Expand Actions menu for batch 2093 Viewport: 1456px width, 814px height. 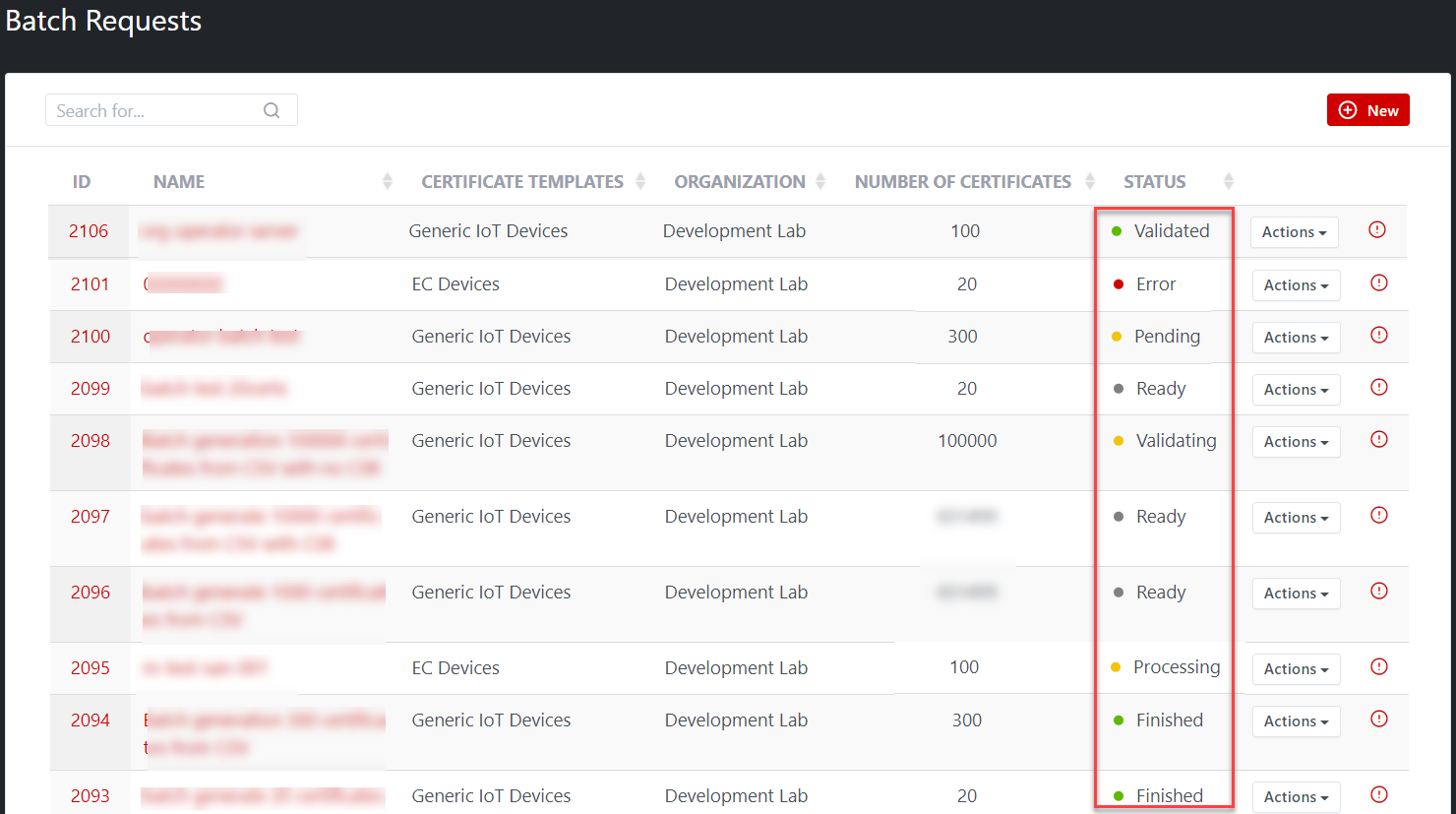pos(1296,796)
